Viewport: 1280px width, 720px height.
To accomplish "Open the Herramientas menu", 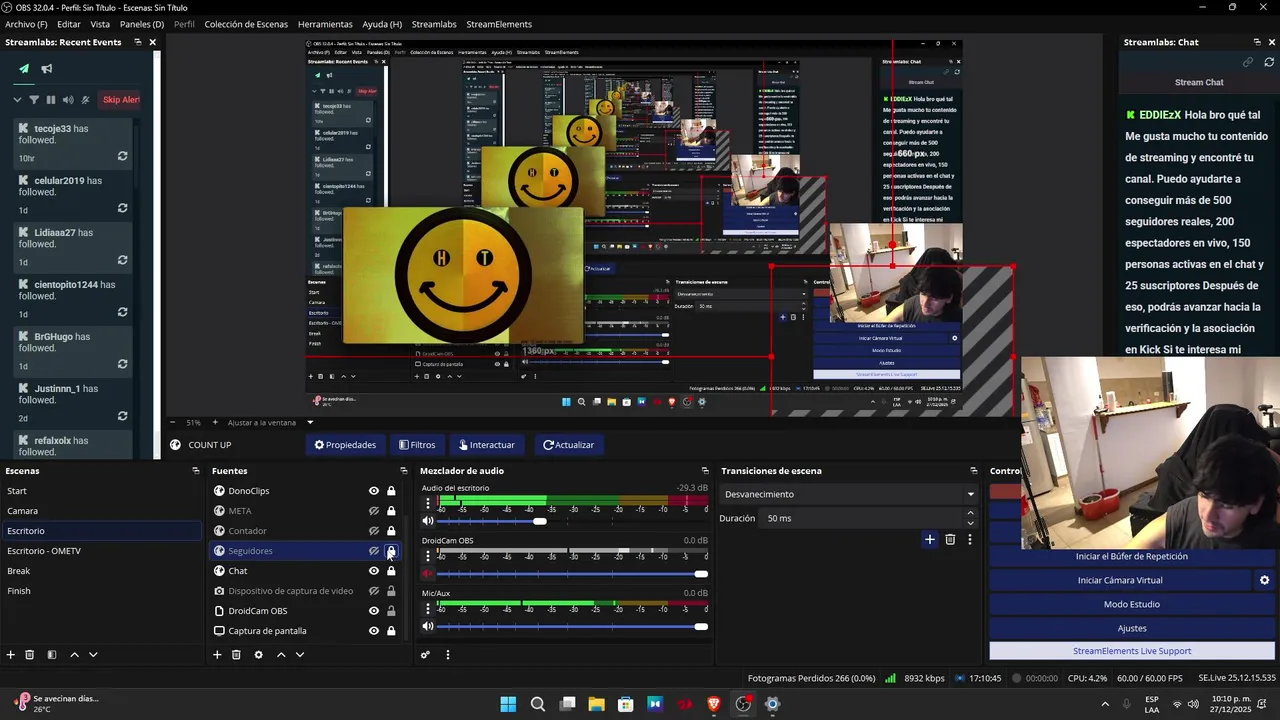I will pos(325,24).
